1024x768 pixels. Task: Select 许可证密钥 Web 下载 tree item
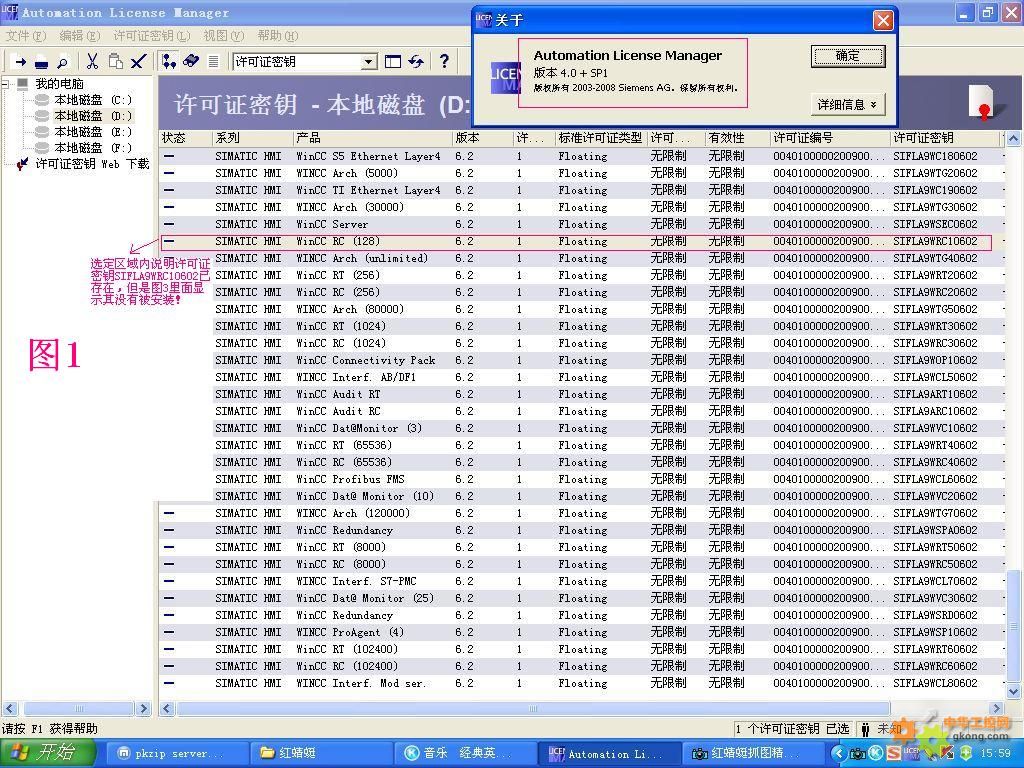tap(92, 164)
